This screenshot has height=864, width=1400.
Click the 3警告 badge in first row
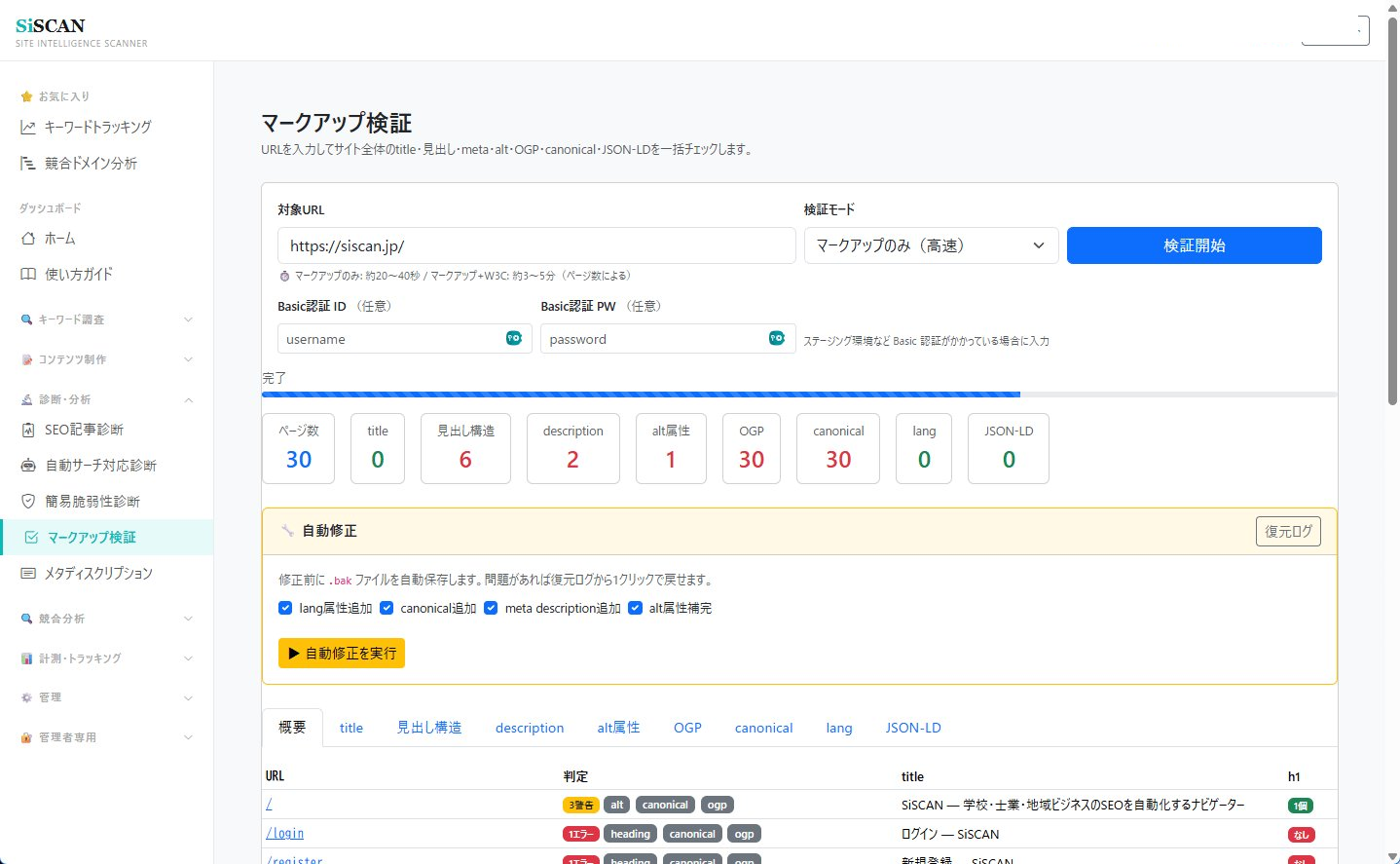(581, 806)
